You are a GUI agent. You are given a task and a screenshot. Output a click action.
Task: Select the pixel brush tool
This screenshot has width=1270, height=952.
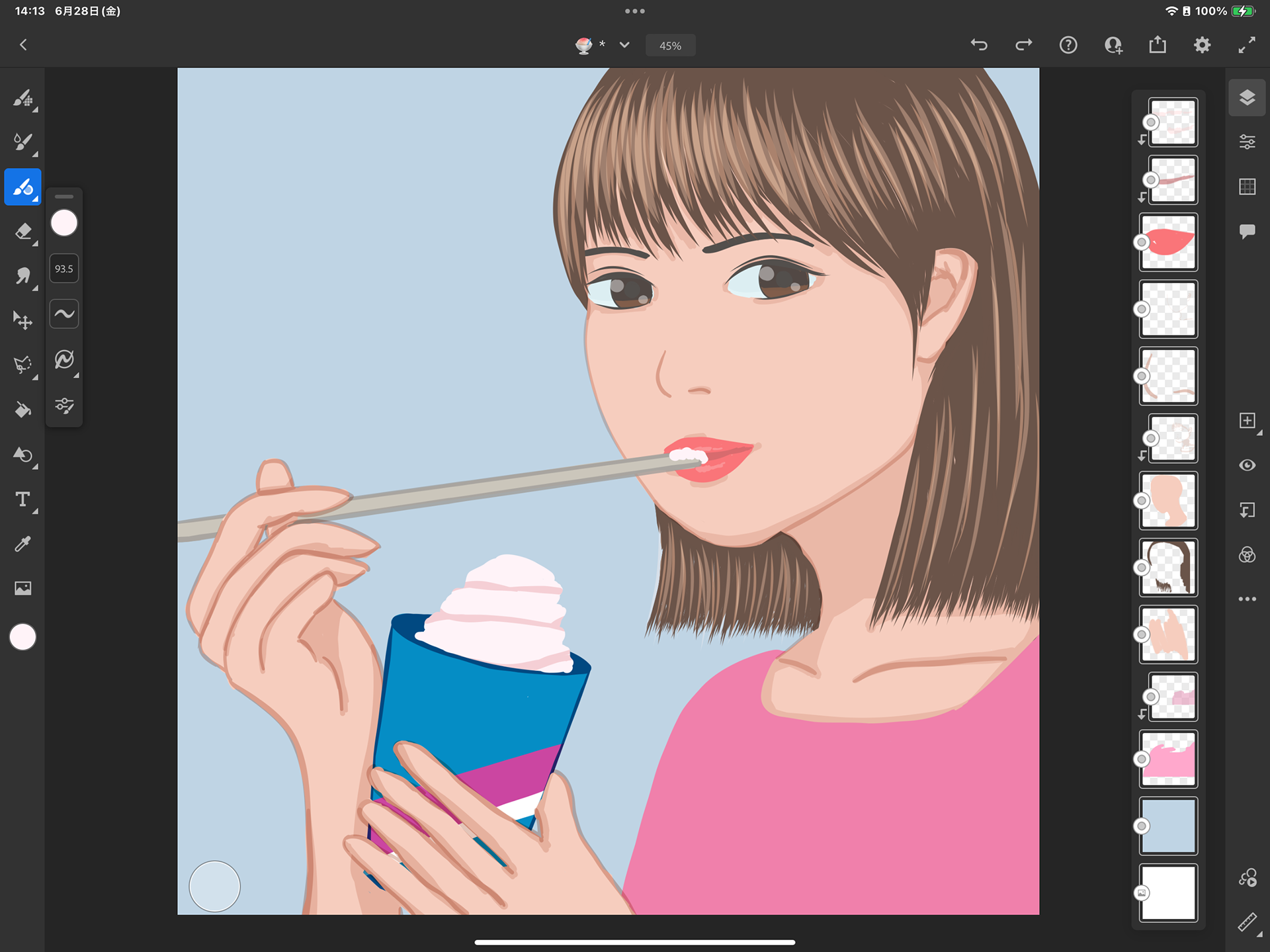tap(23, 99)
